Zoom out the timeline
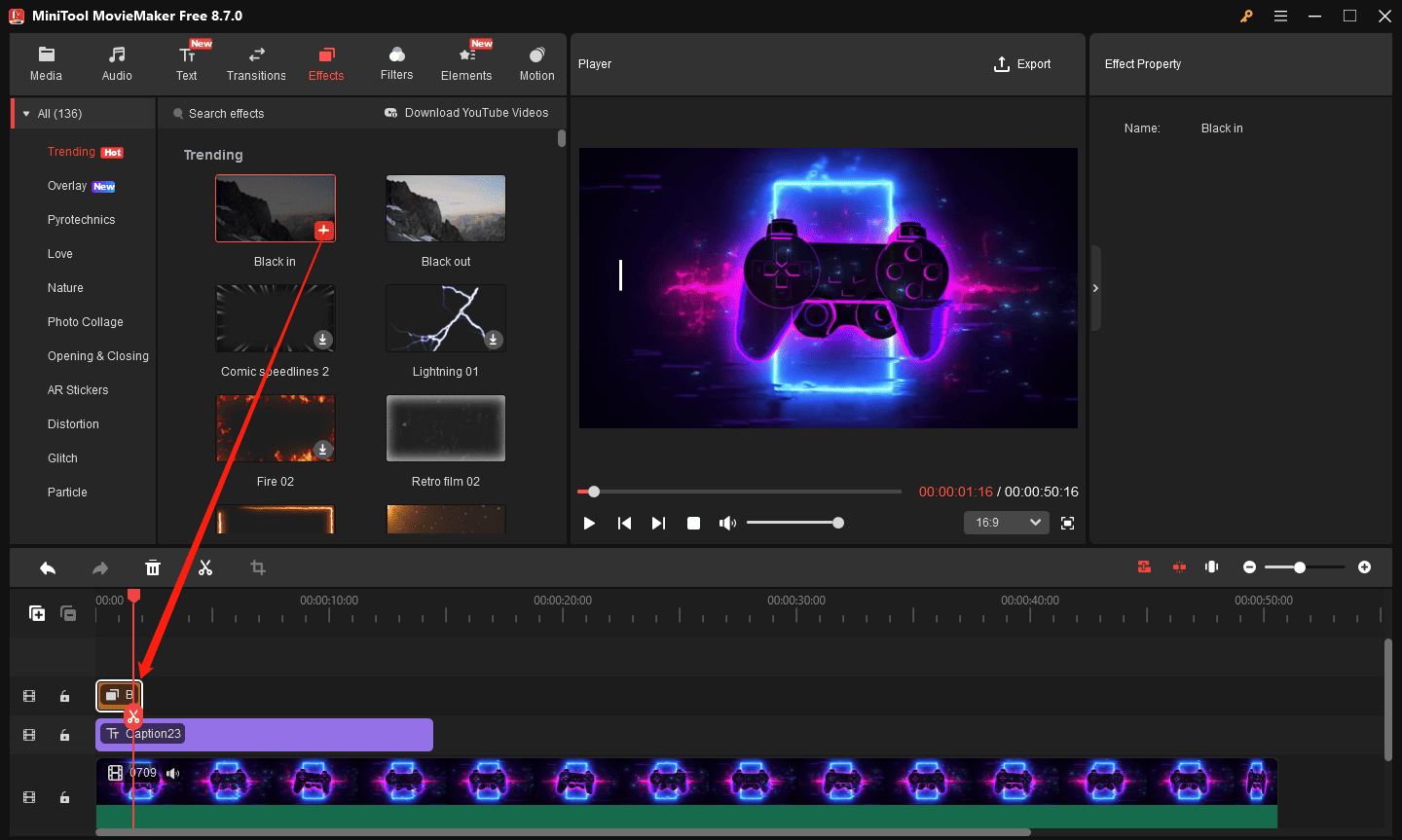This screenshot has height=840, width=1402. pos(1249,566)
